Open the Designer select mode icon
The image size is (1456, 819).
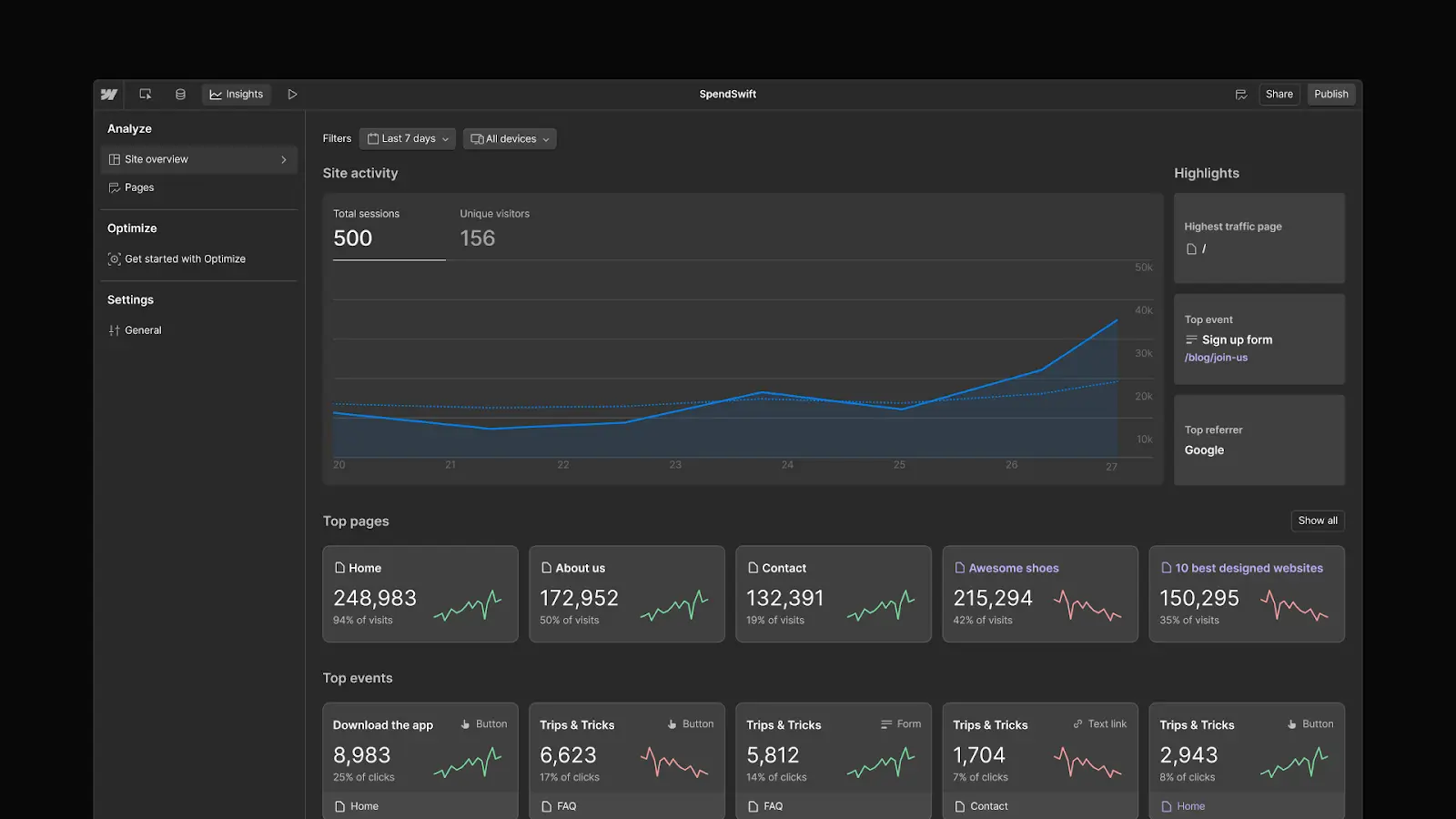145,94
